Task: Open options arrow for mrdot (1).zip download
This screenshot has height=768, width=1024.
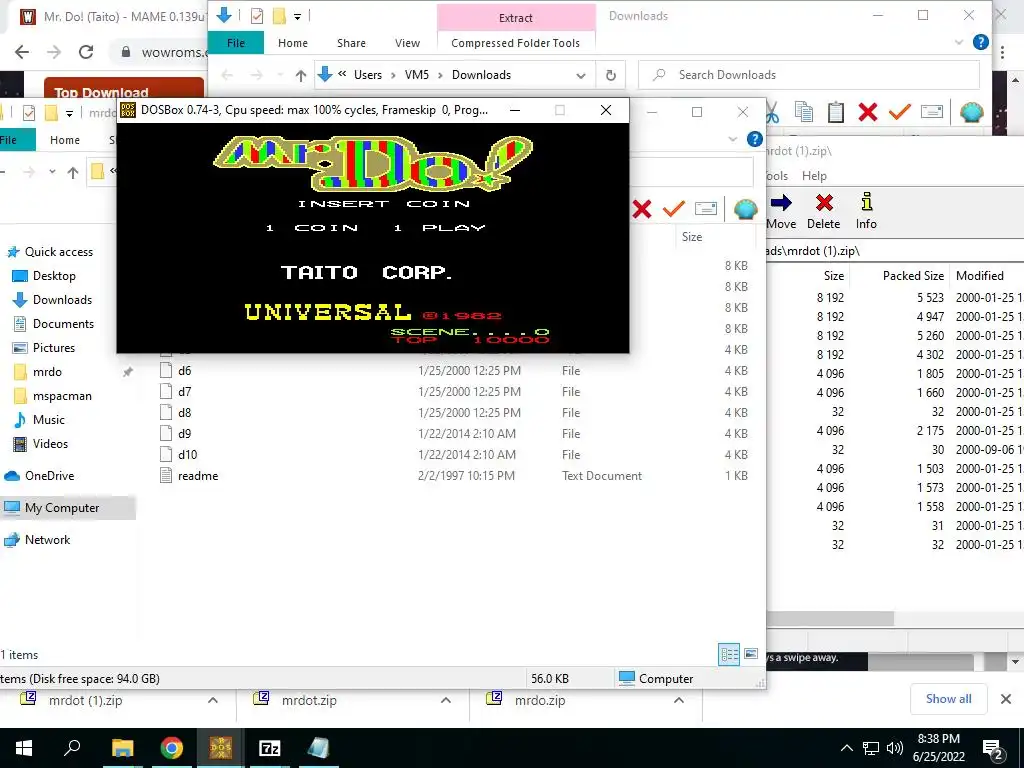Action: pyautogui.click(x=213, y=700)
